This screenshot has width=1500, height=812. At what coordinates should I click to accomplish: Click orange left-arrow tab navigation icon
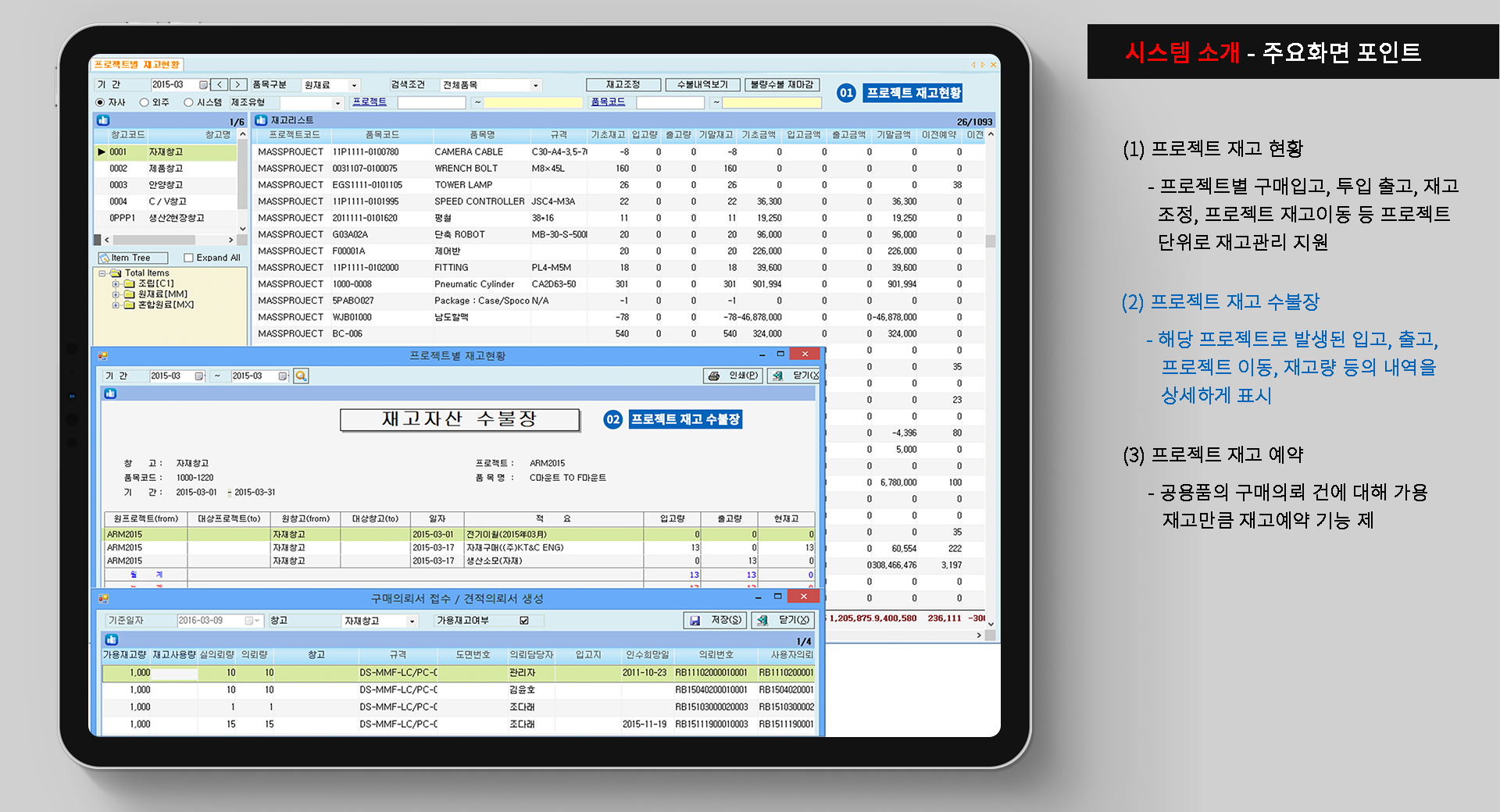click(973, 65)
